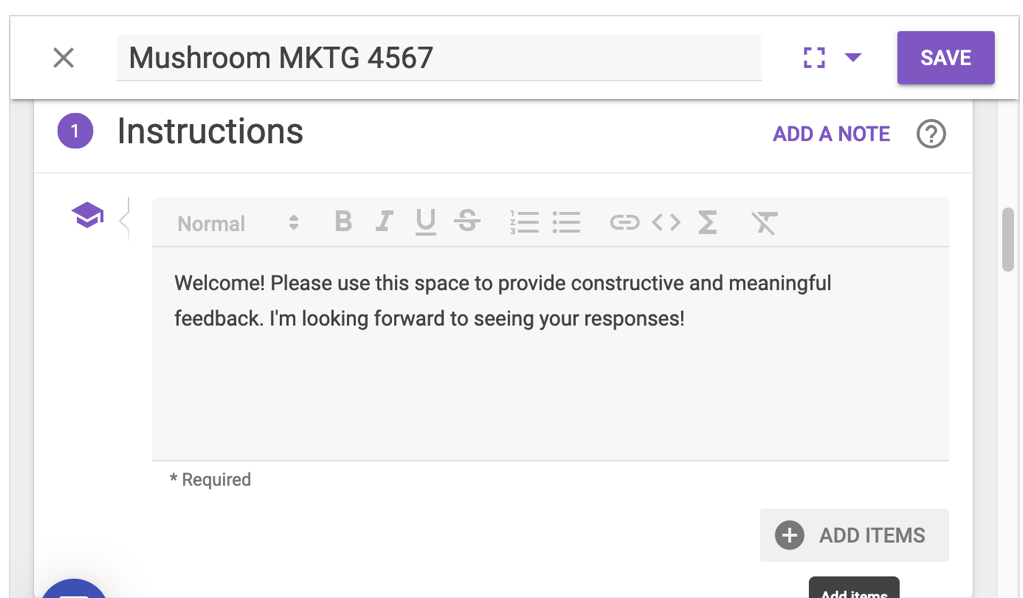Insert a formula with sigma icon
This screenshot has width=1023, height=598.
pyautogui.click(x=707, y=222)
